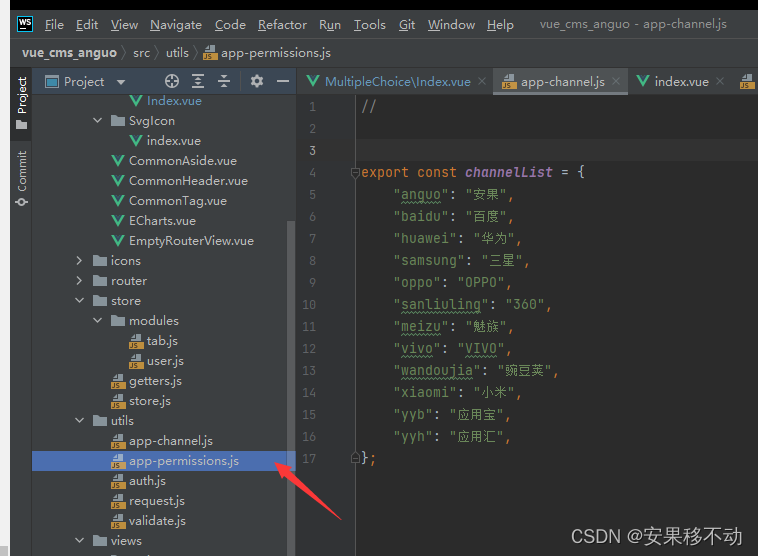Toggle the Project tool window sidebar button
Screen dimensions: 758x556
[21, 103]
